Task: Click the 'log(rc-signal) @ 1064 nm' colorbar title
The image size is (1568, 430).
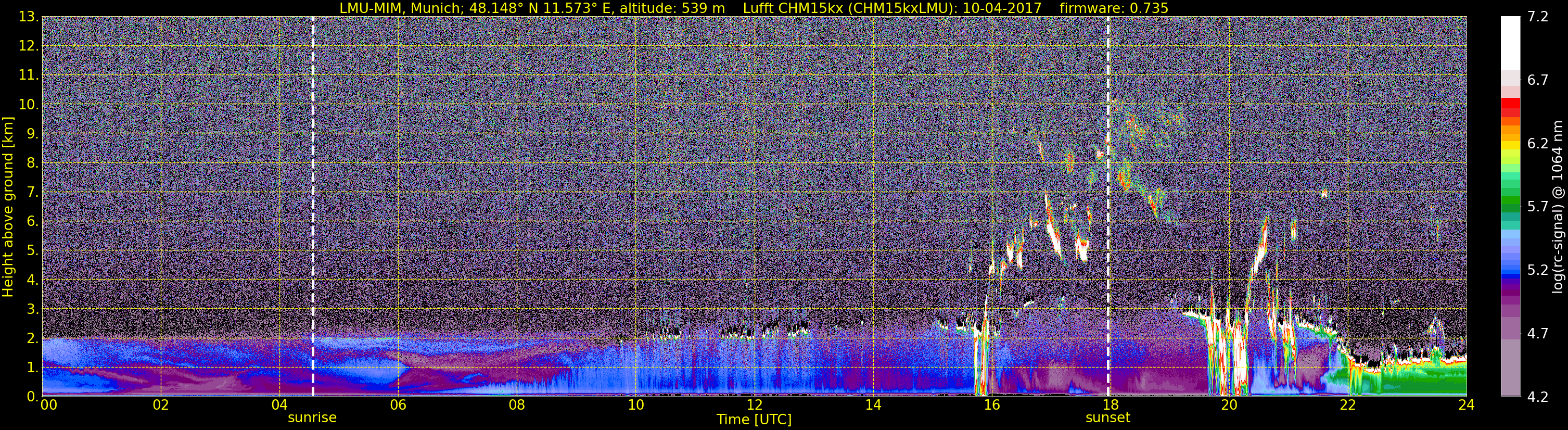Action: 1558,207
